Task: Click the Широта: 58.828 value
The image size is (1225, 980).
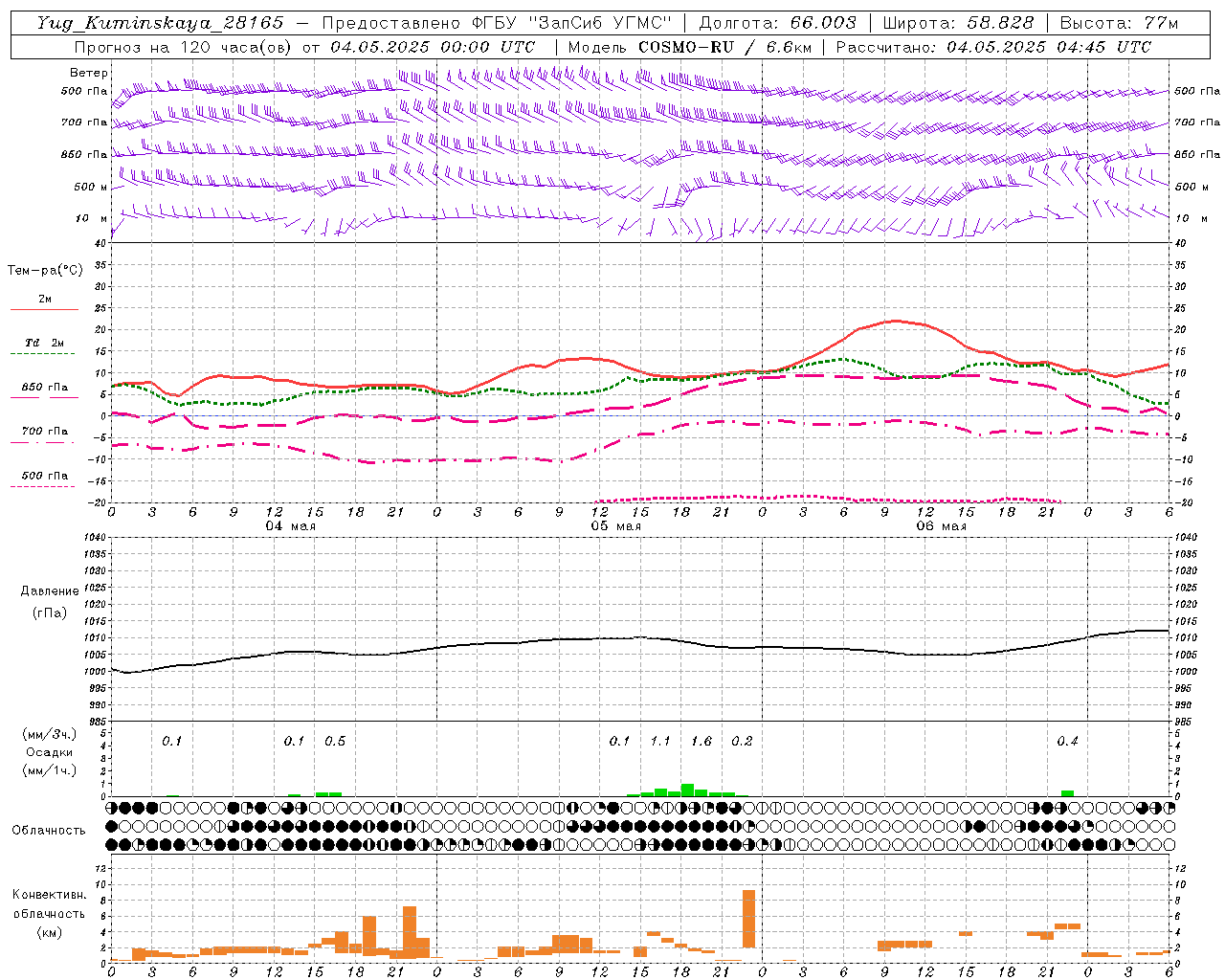Action: pos(958,23)
